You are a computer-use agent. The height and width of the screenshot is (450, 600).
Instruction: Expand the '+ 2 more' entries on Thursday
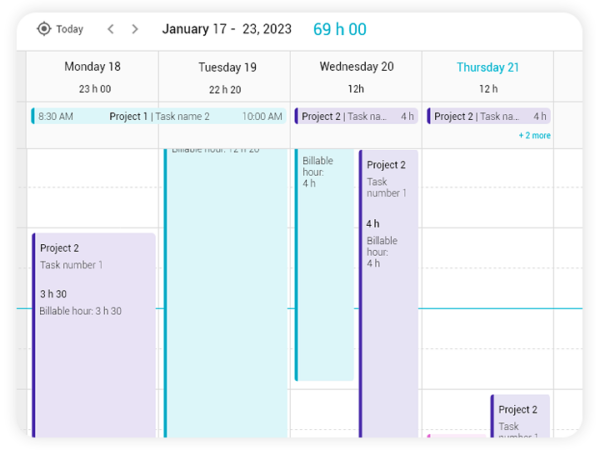[x=534, y=135]
